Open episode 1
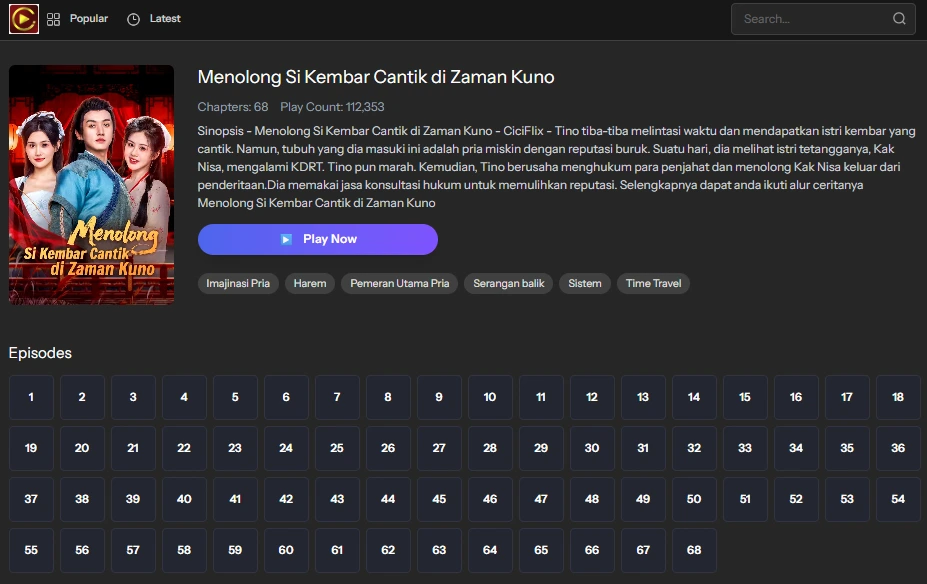The image size is (927, 584). click(x=31, y=397)
